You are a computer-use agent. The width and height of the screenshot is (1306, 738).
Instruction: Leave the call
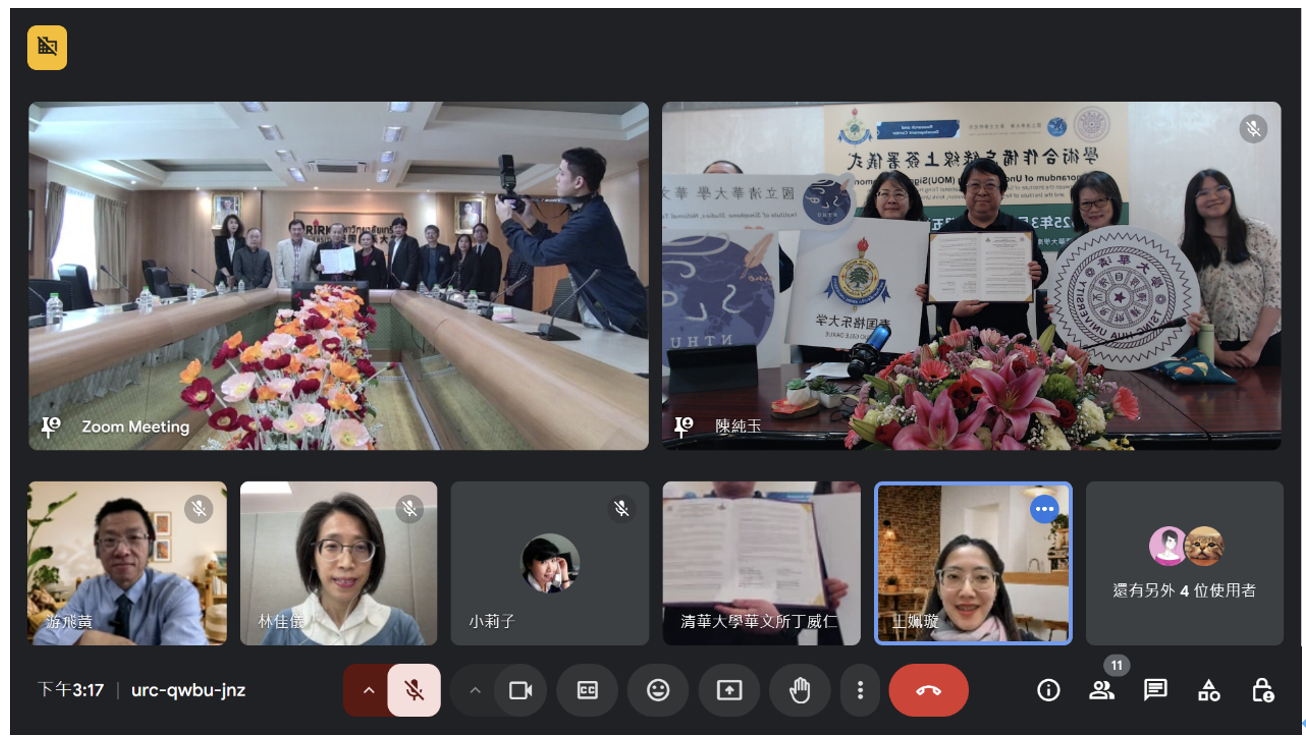pos(928,690)
